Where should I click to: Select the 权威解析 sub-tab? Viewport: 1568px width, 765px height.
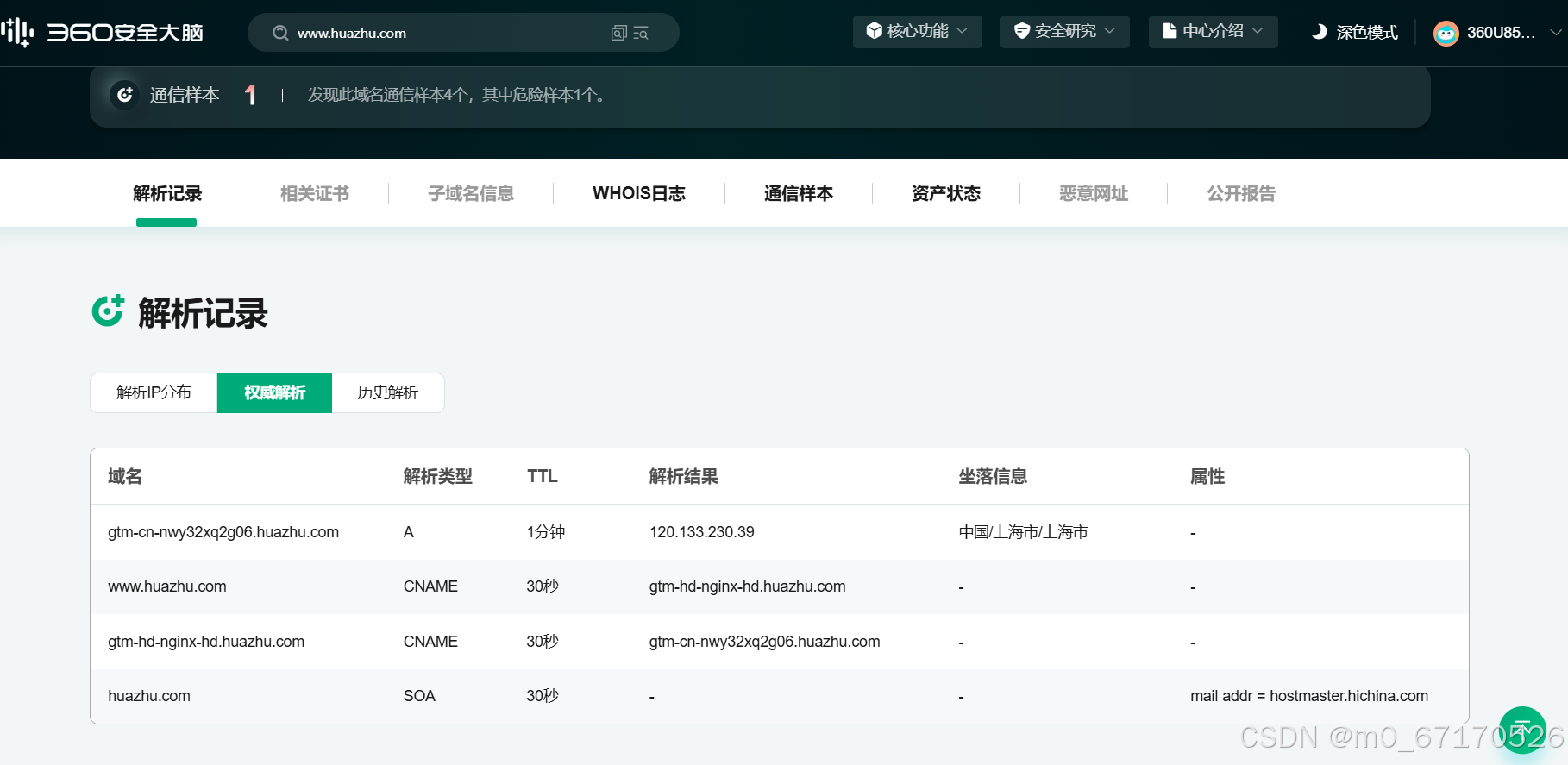click(274, 392)
